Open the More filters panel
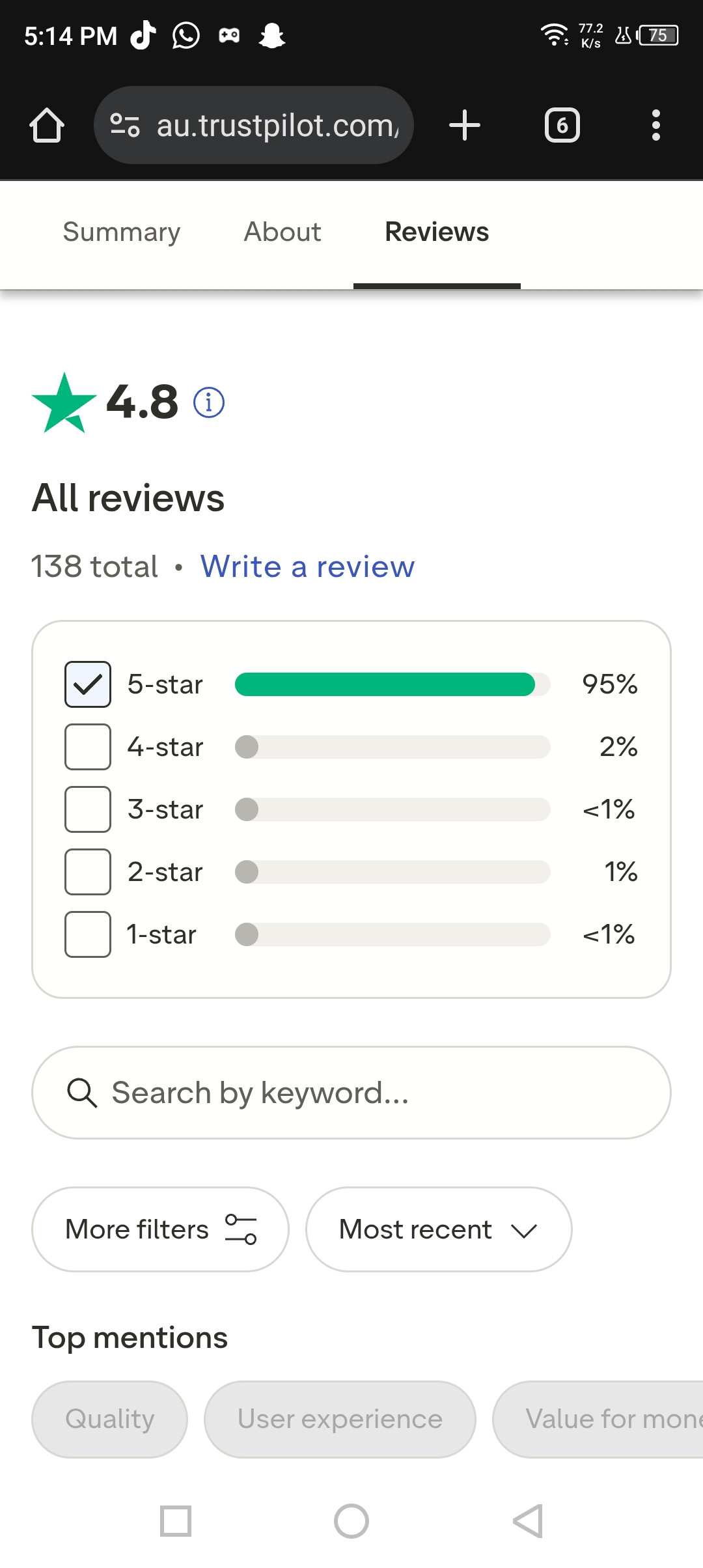This screenshot has width=703, height=1568. point(160,1229)
